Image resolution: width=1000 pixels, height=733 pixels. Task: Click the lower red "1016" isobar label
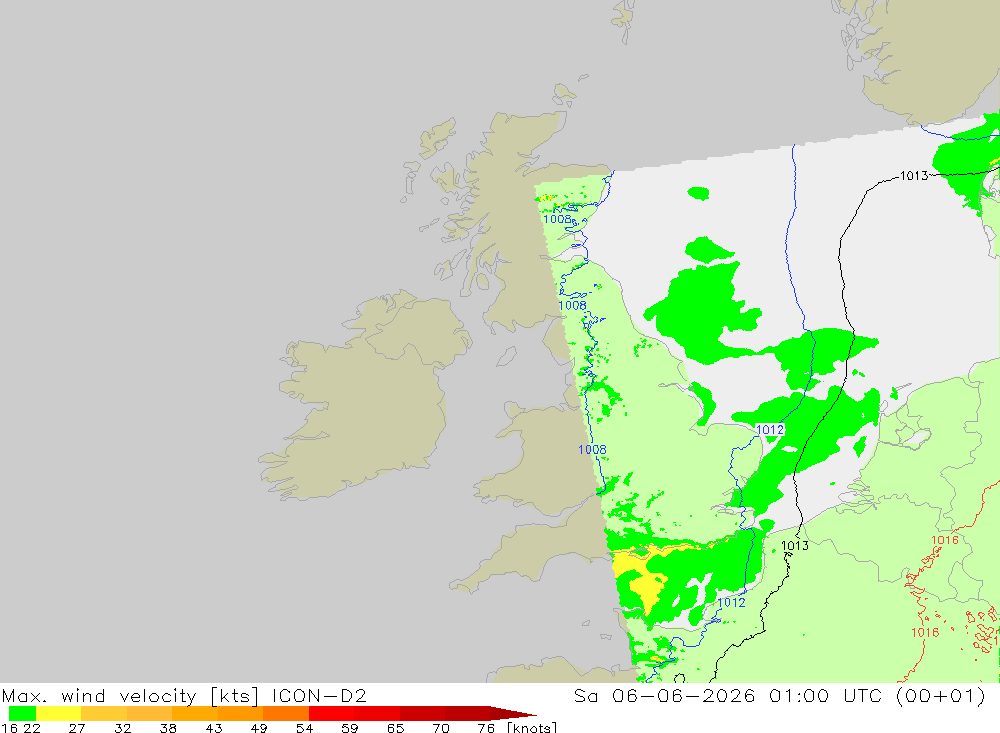925,632
